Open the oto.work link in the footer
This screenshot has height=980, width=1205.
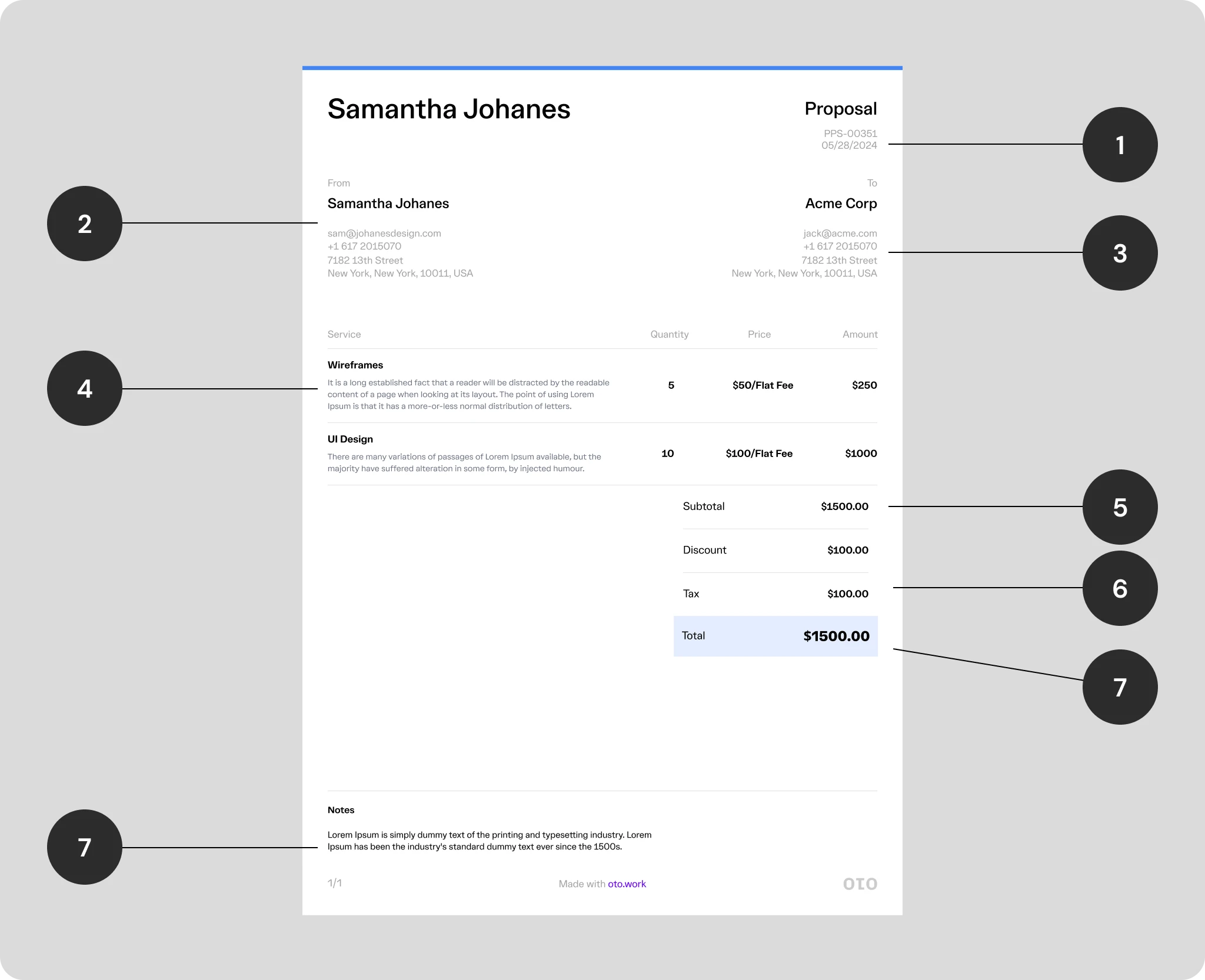coord(626,884)
